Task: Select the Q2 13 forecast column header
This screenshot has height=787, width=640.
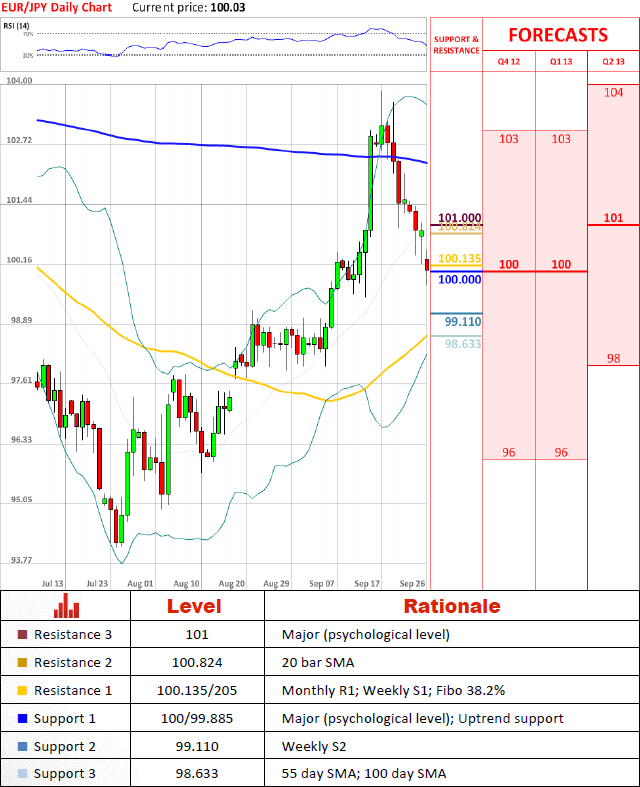Action: [613, 61]
